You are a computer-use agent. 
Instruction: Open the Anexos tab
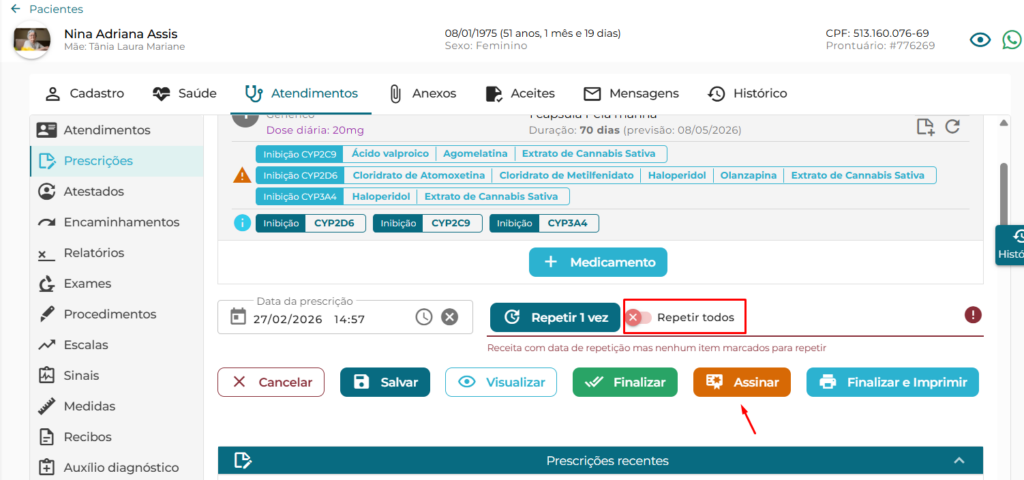coord(422,93)
